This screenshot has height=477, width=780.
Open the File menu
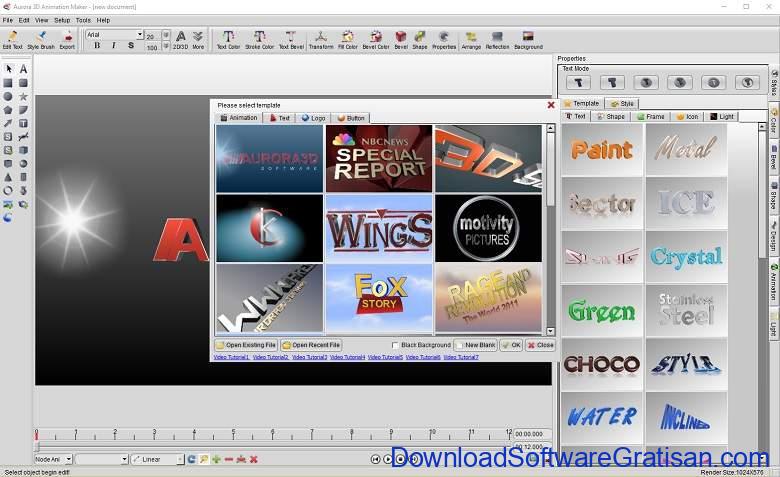(7, 20)
